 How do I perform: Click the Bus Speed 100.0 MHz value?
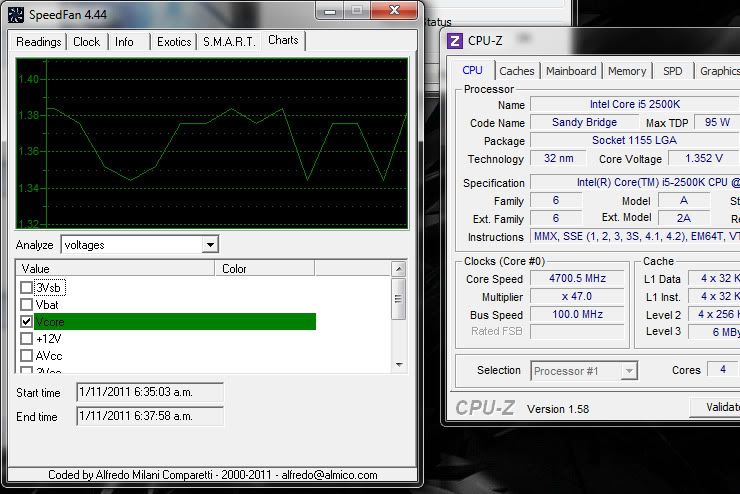point(577,314)
